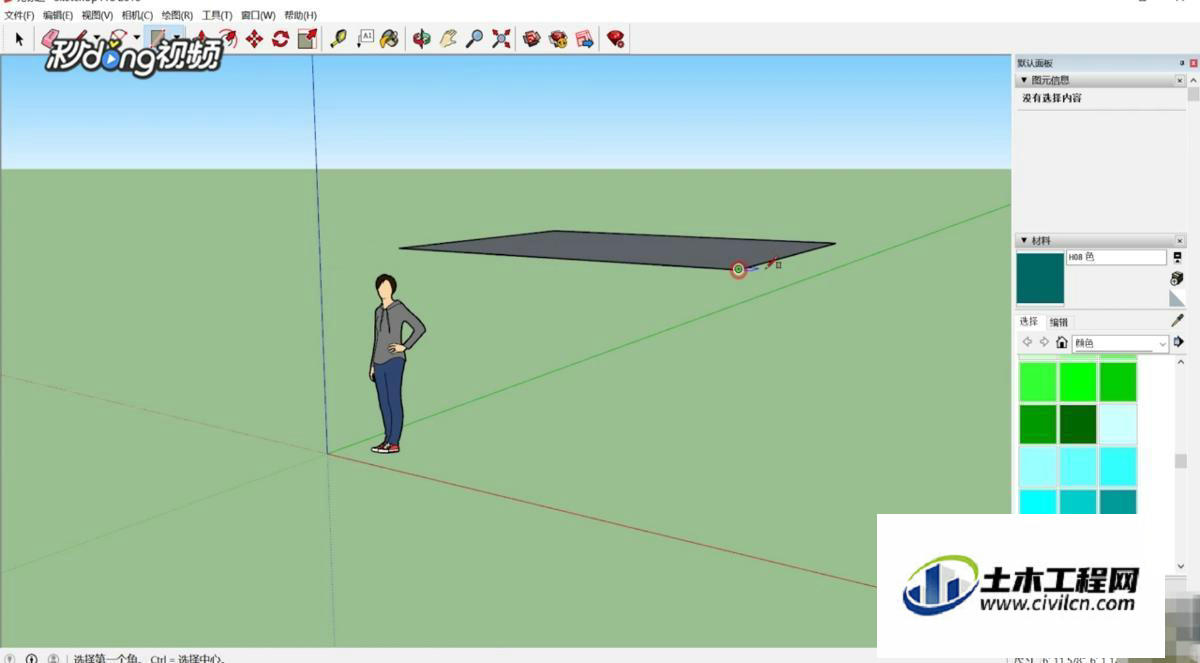Click the 没有选择内容 text
Image resolution: width=1200 pixels, height=663 pixels.
pyautogui.click(x=1051, y=98)
